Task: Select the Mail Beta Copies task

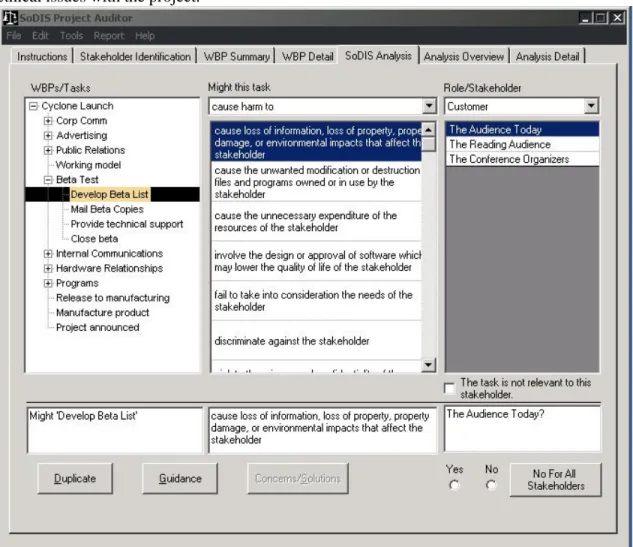Action: pyautogui.click(x=107, y=209)
